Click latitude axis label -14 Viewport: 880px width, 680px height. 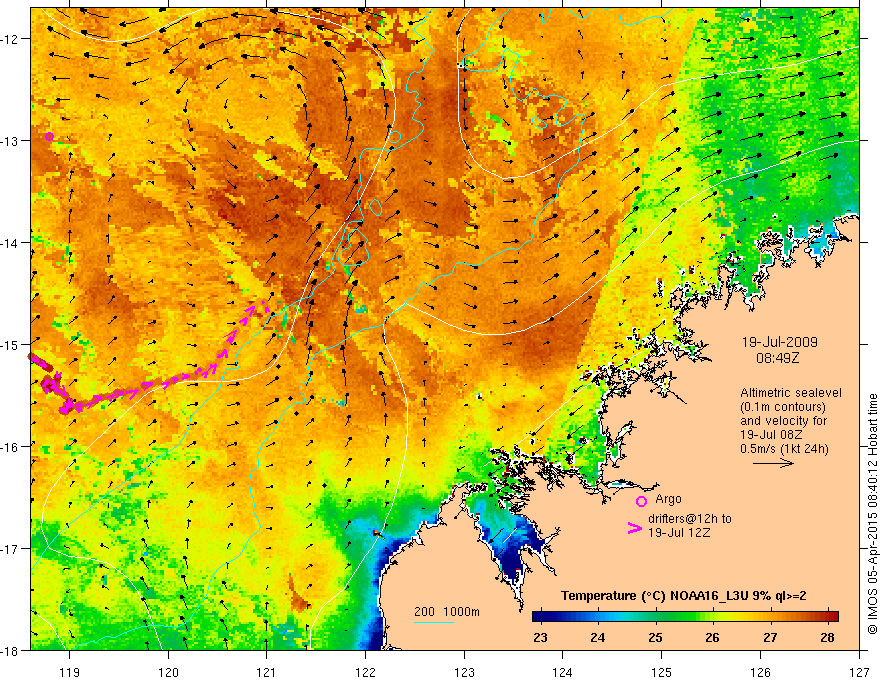point(11,243)
